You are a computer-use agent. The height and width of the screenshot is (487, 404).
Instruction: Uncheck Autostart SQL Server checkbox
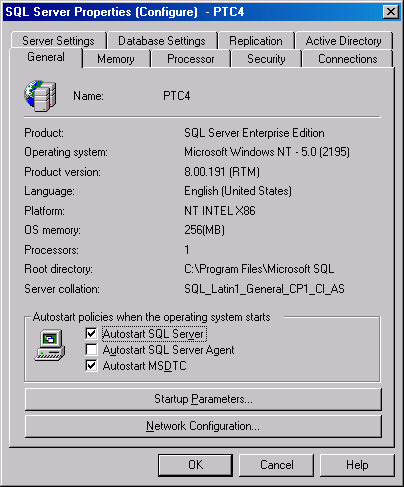91,333
